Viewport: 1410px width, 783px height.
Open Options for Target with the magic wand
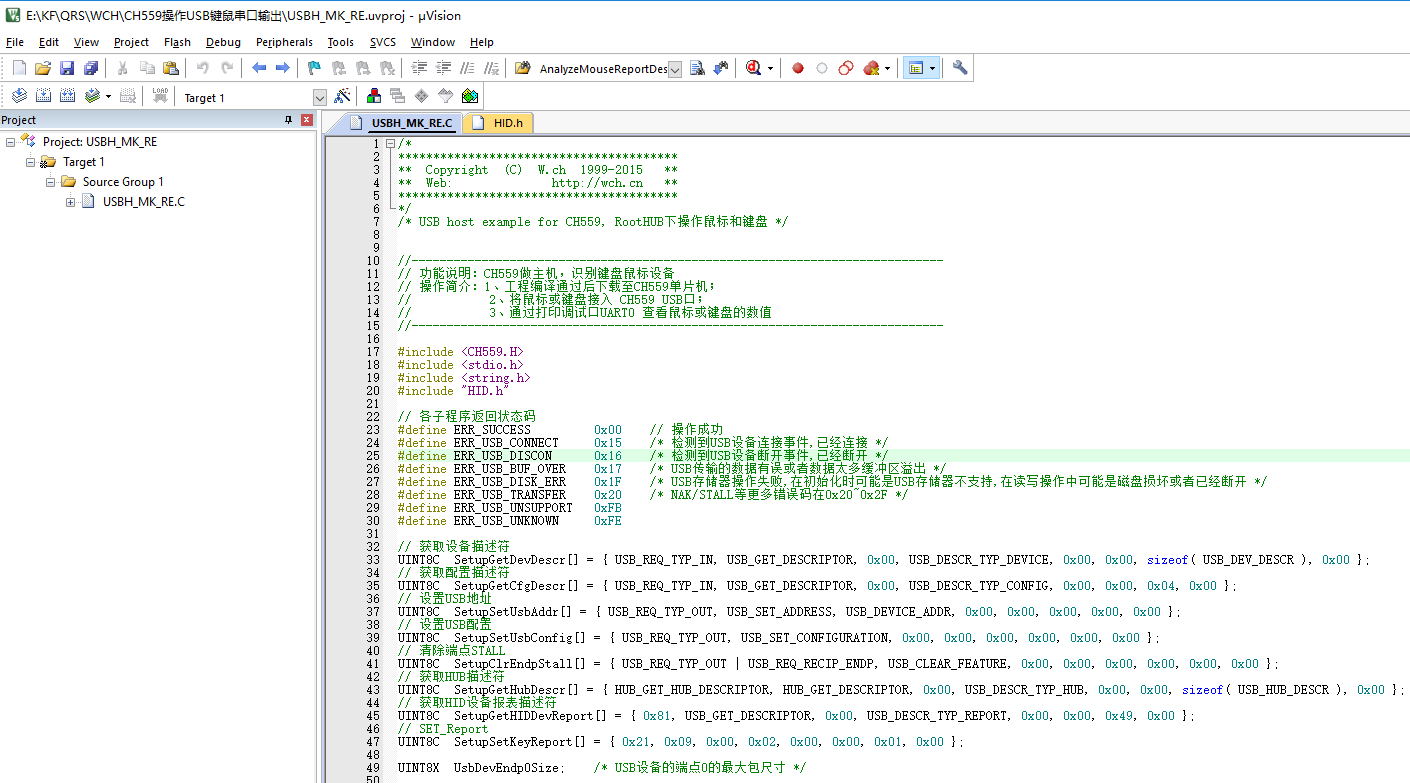342,97
